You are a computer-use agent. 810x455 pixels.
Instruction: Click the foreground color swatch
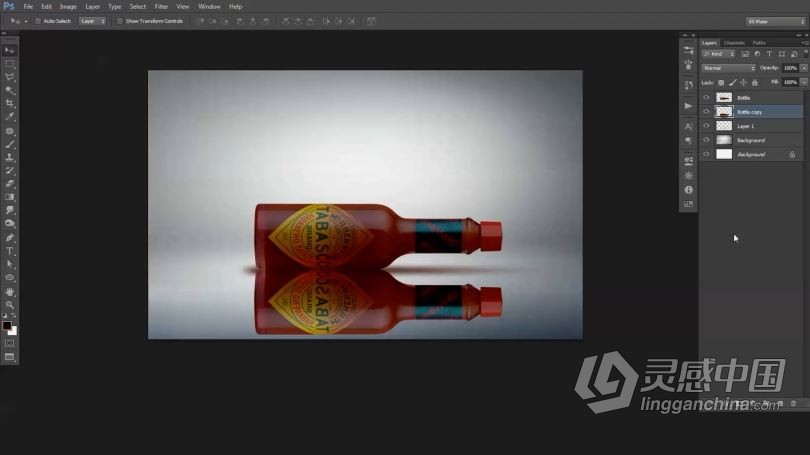(x=7, y=325)
